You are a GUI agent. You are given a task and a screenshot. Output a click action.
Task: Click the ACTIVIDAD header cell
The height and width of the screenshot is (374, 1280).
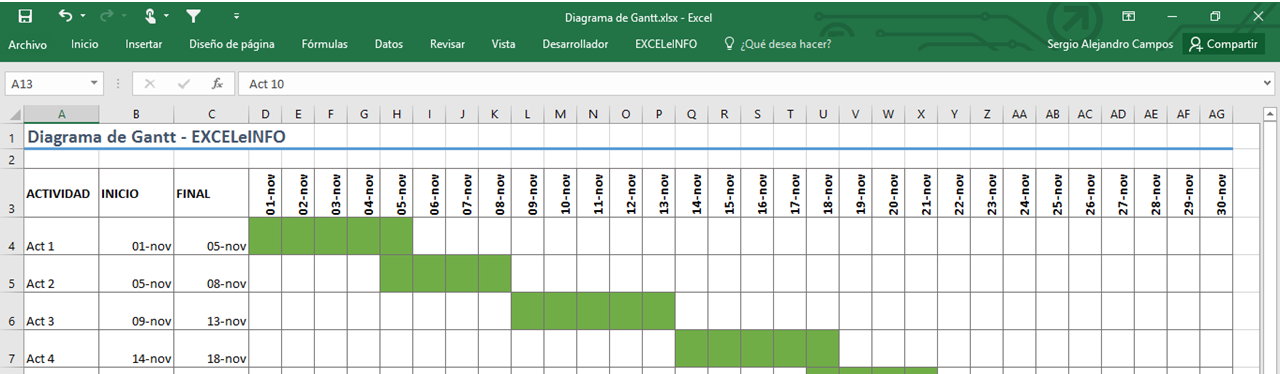[62, 193]
